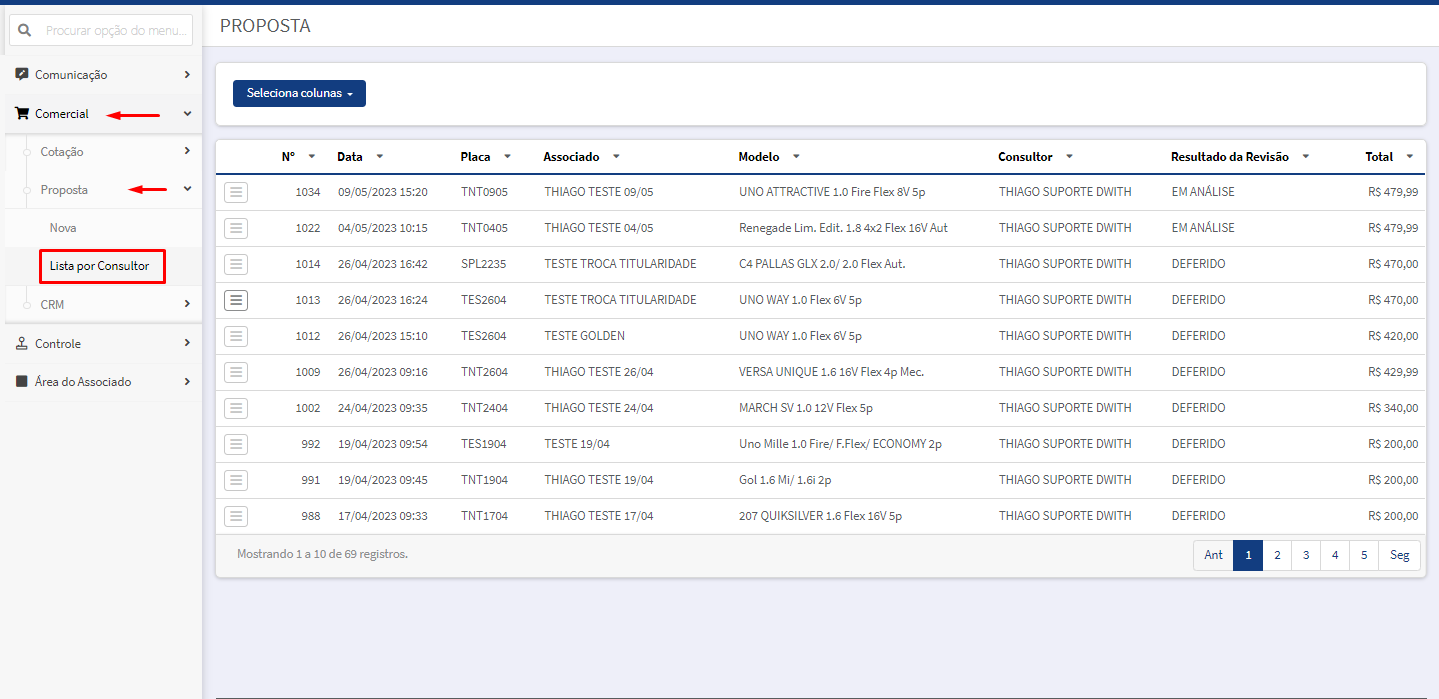
Task: Expand the Cotação submenu chevron
Action: click(x=187, y=151)
